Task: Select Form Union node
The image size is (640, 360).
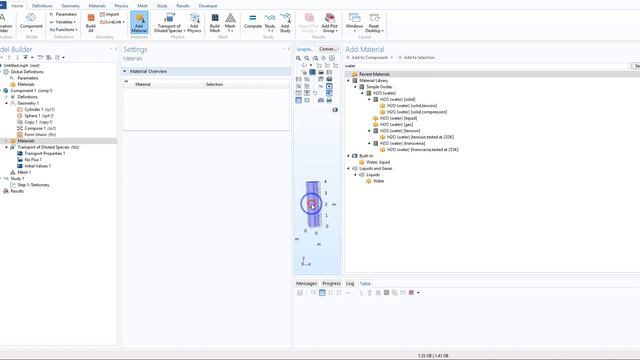Action: click(x=36, y=134)
